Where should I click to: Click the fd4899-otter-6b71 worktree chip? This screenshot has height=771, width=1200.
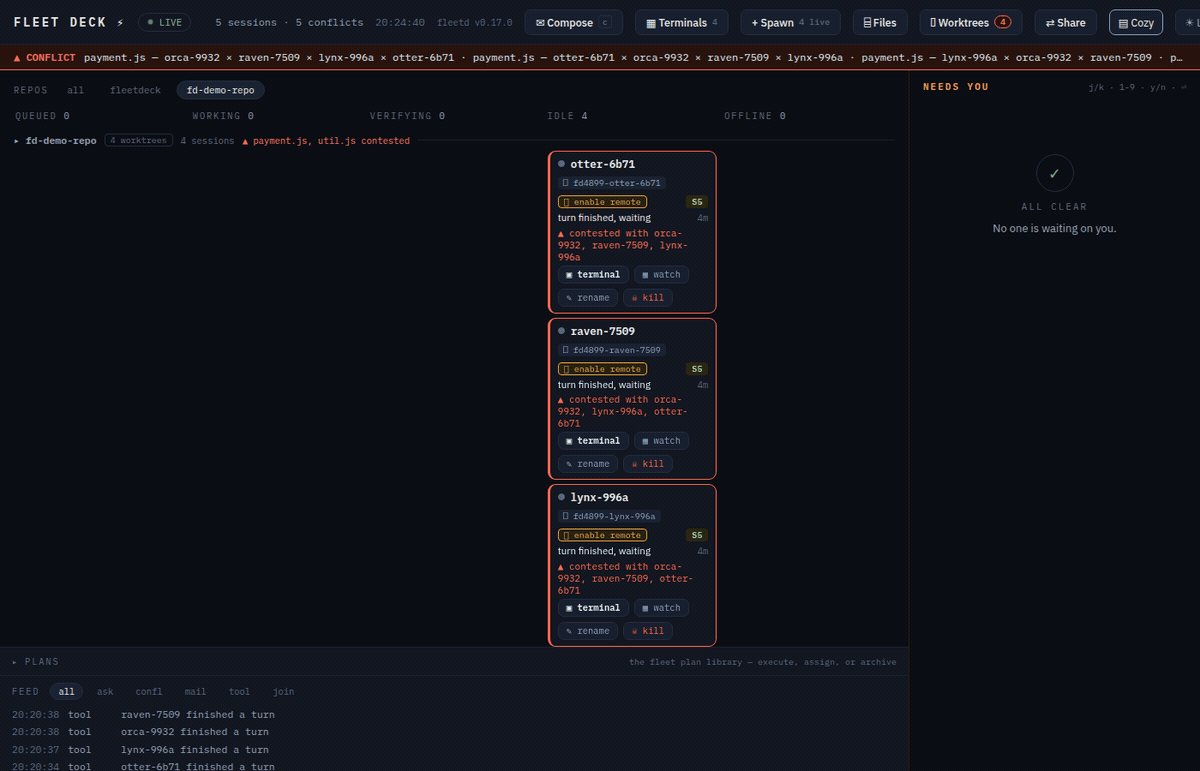click(x=612, y=183)
